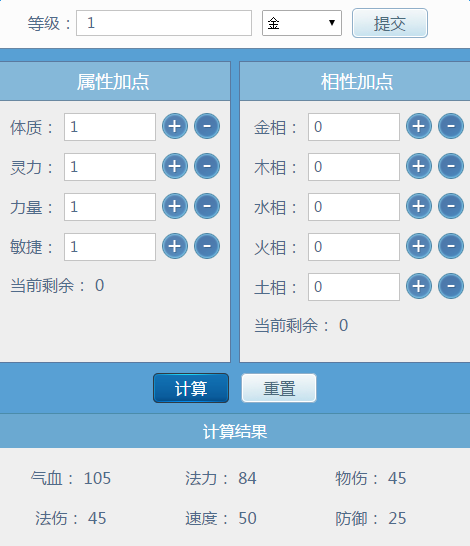Add a point to 敏捷
470x546 pixels.
pos(175,246)
